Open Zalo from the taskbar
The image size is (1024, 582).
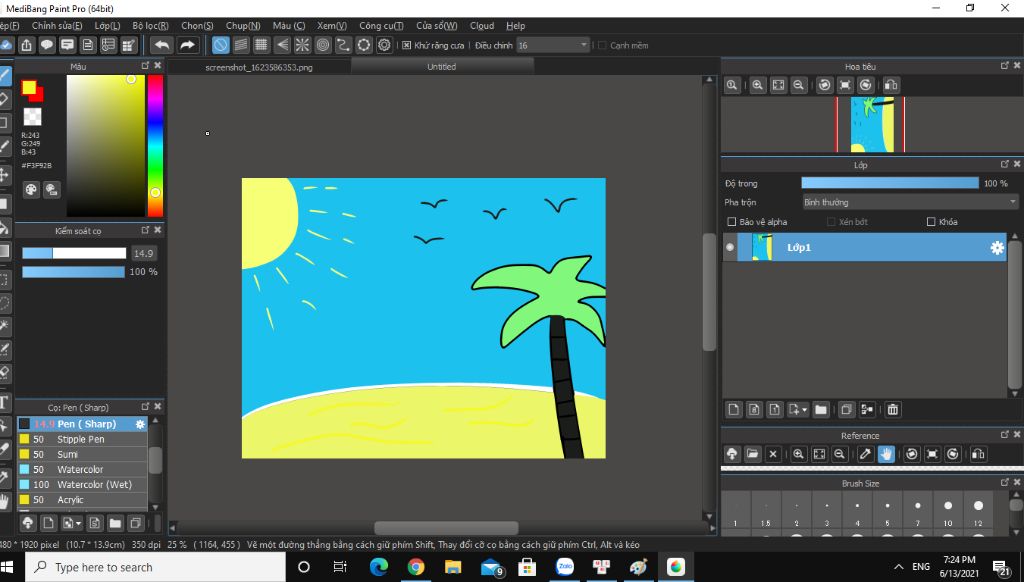click(565, 566)
